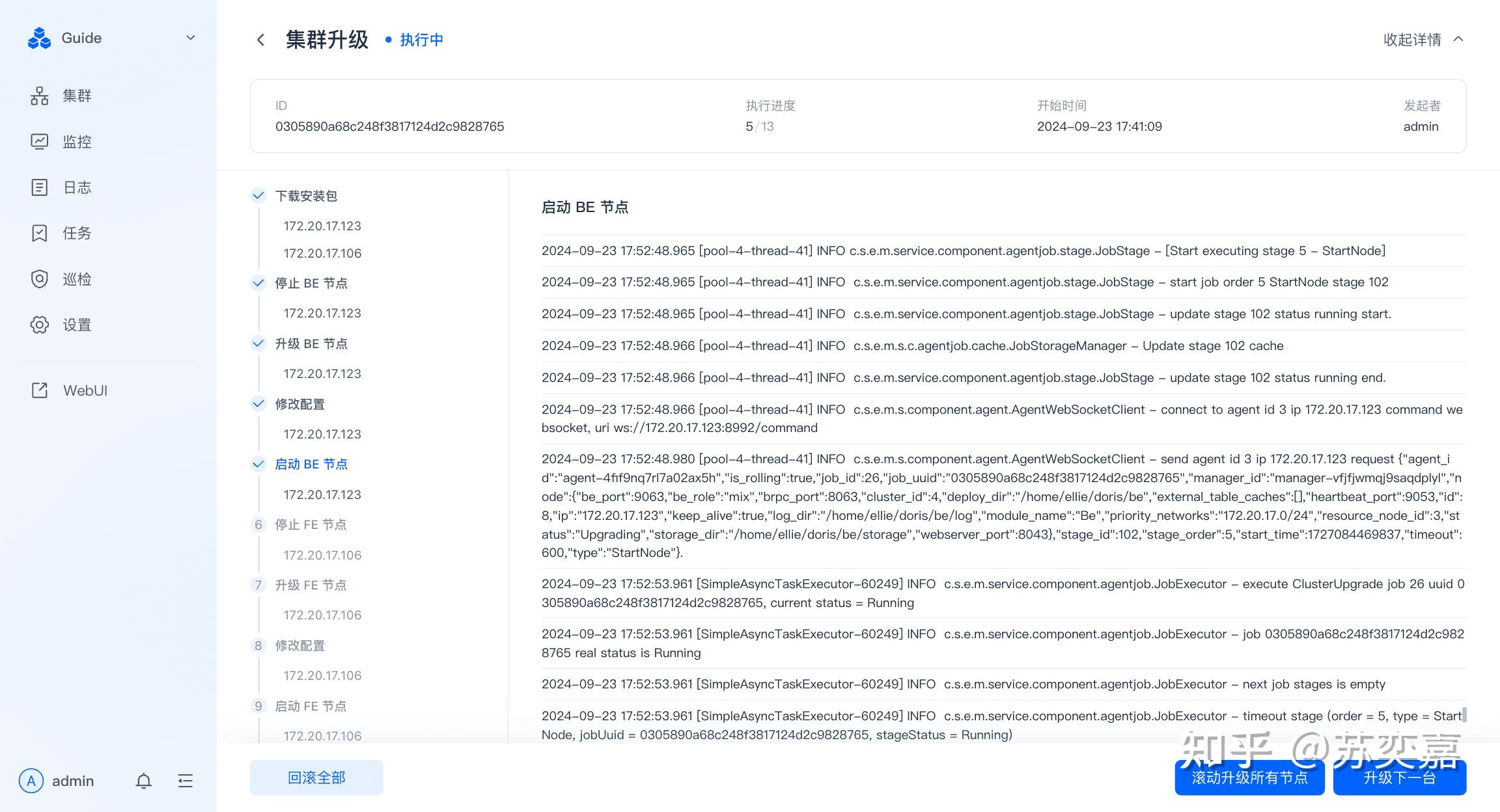
Task: Select the completed 修改配置 step checkmark
Action: (x=258, y=403)
